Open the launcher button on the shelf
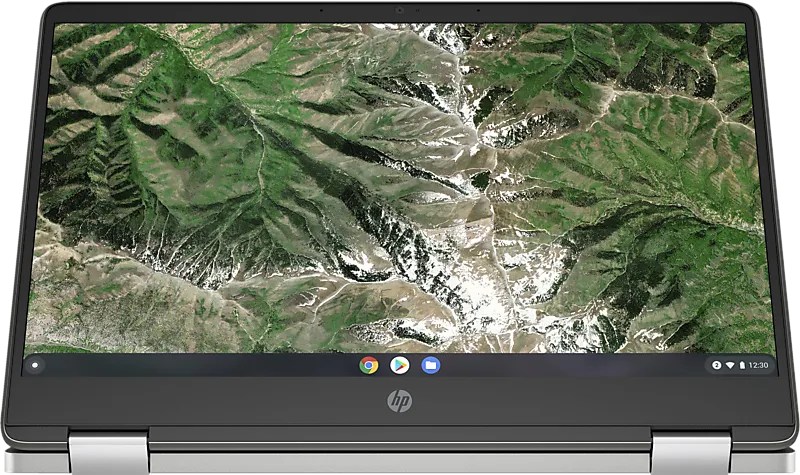The width and height of the screenshot is (800, 475). [x=35, y=365]
